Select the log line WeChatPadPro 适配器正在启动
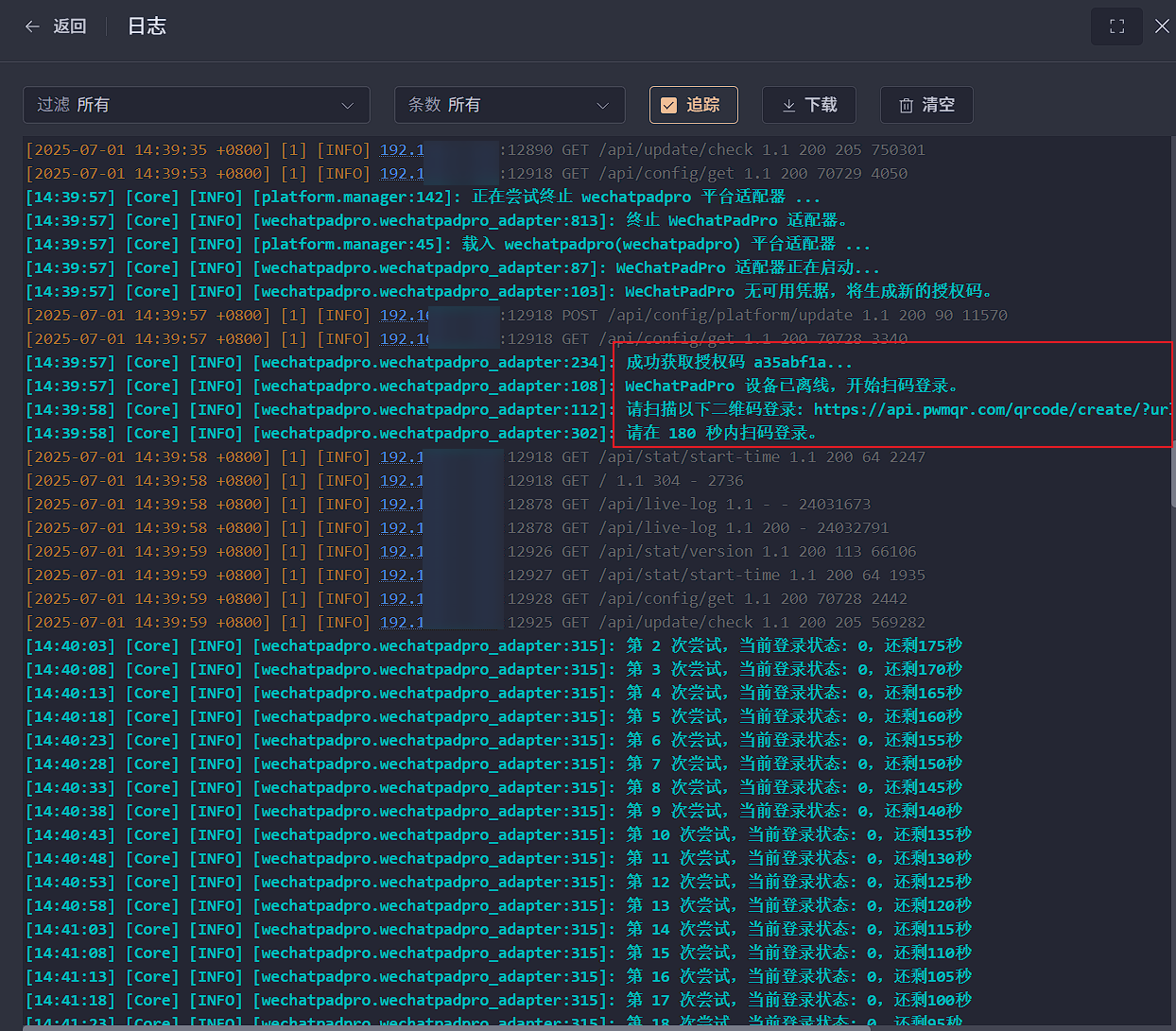Screen dimensions: 1176x1031 [453, 268]
